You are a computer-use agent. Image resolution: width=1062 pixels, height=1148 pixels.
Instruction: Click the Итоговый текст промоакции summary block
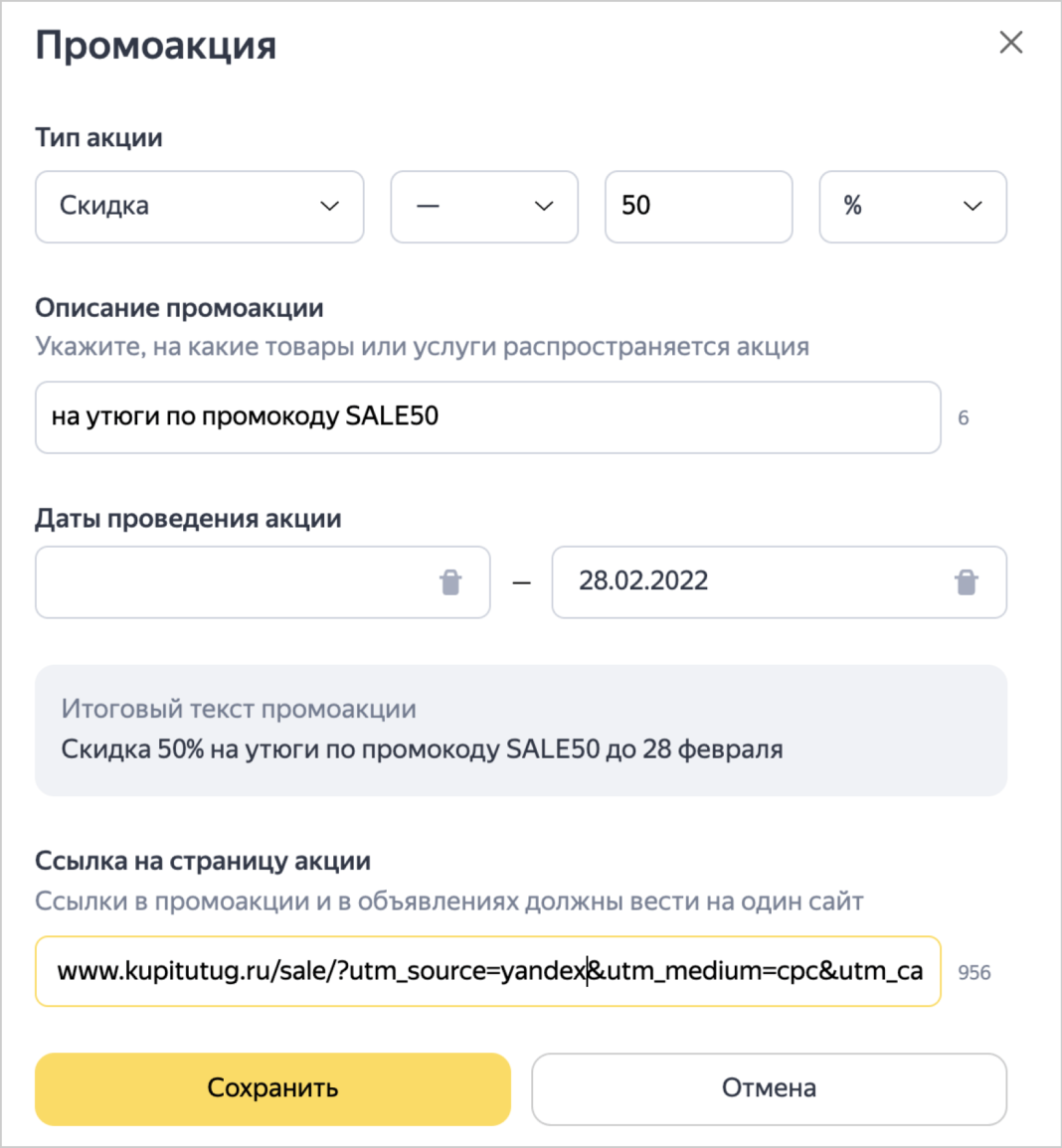(520, 731)
